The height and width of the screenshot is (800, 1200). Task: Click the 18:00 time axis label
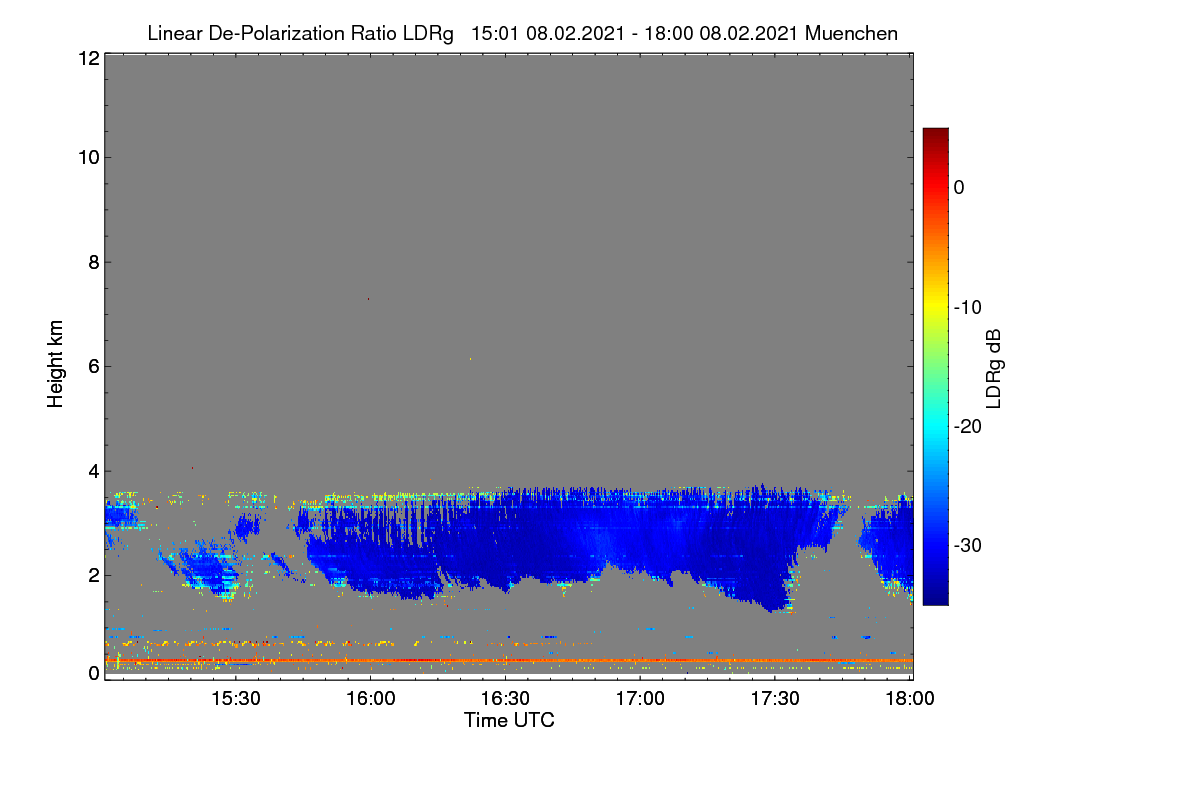click(x=910, y=700)
